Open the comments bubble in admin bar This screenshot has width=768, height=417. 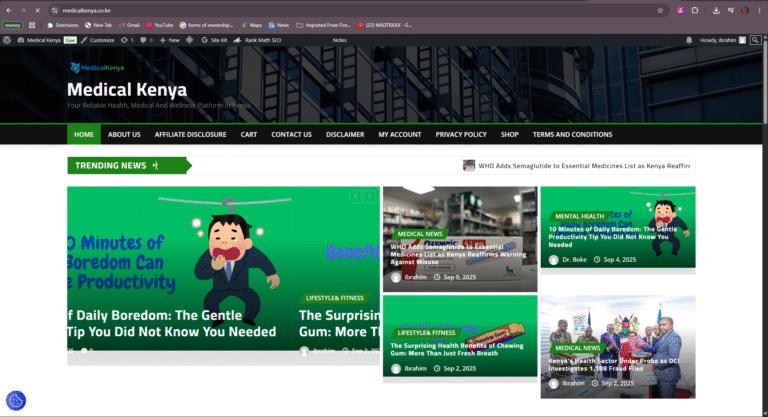pyautogui.click(x=146, y=40)
